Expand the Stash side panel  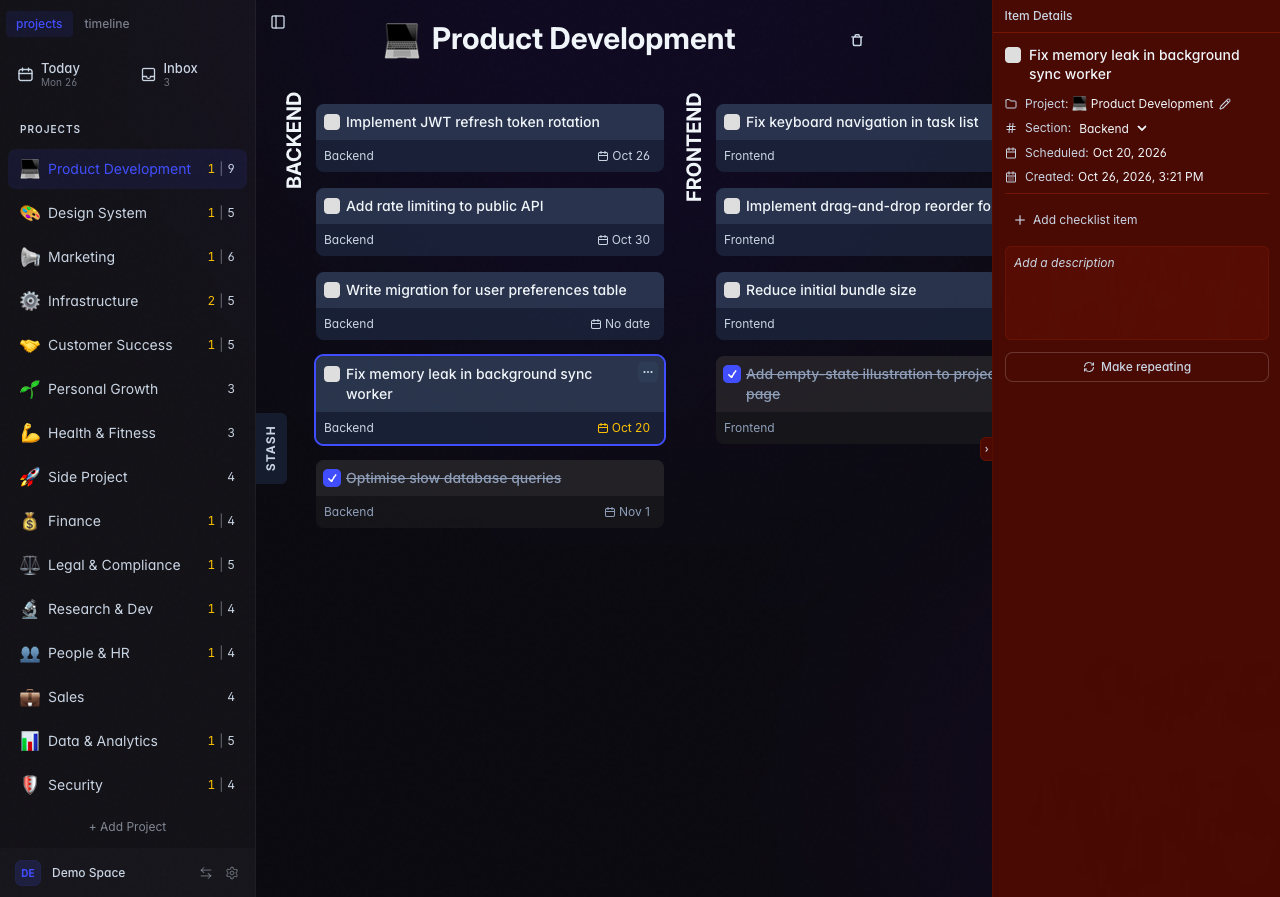pos(271,448)
